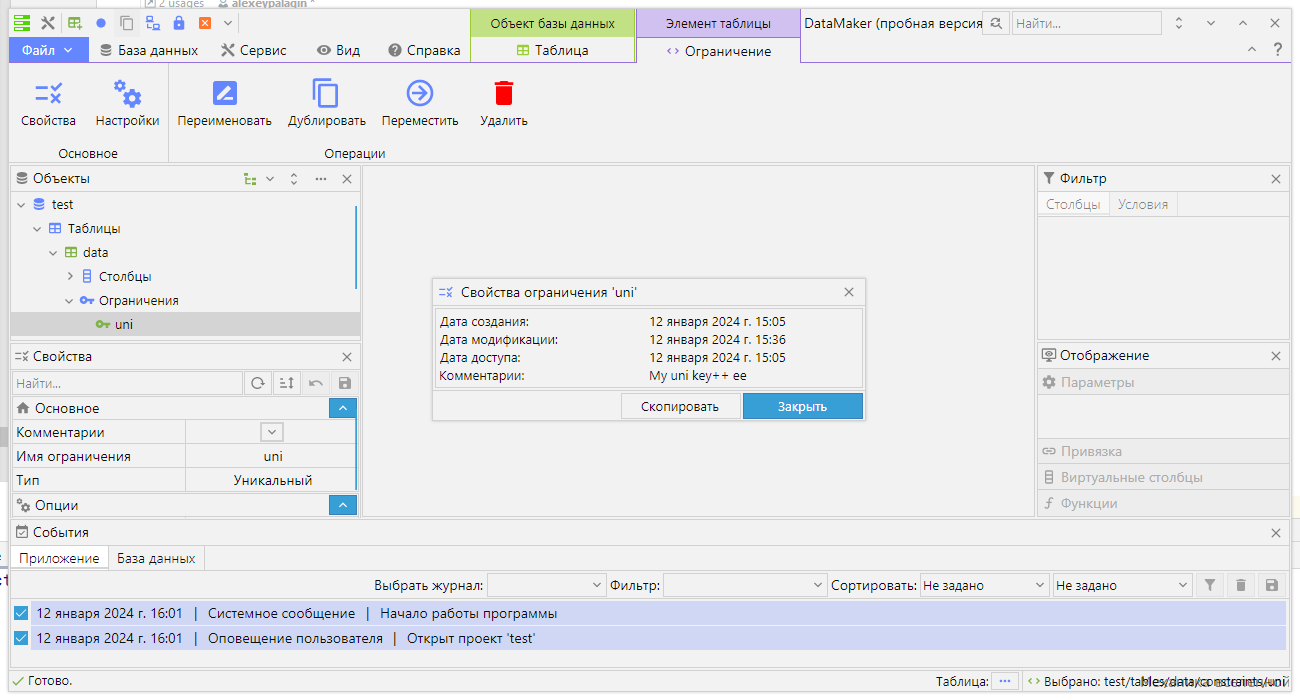Click the red Удалить trash button
1300x700 pixels.
tap(504, 104)
